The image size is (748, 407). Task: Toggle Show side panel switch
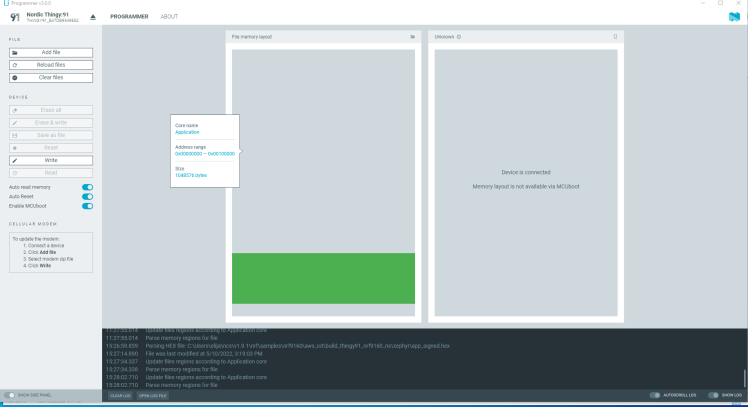tap(10, 395)
